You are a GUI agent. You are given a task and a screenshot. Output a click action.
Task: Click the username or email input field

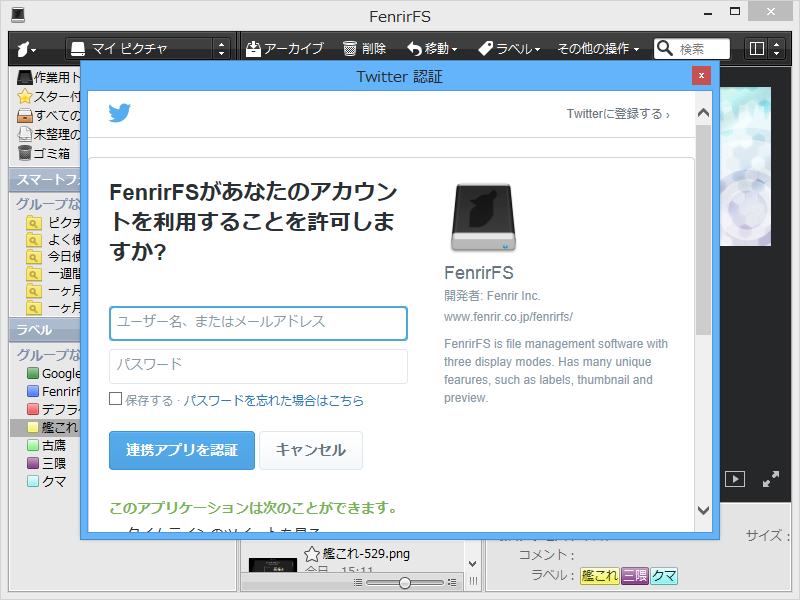point(258,323)
